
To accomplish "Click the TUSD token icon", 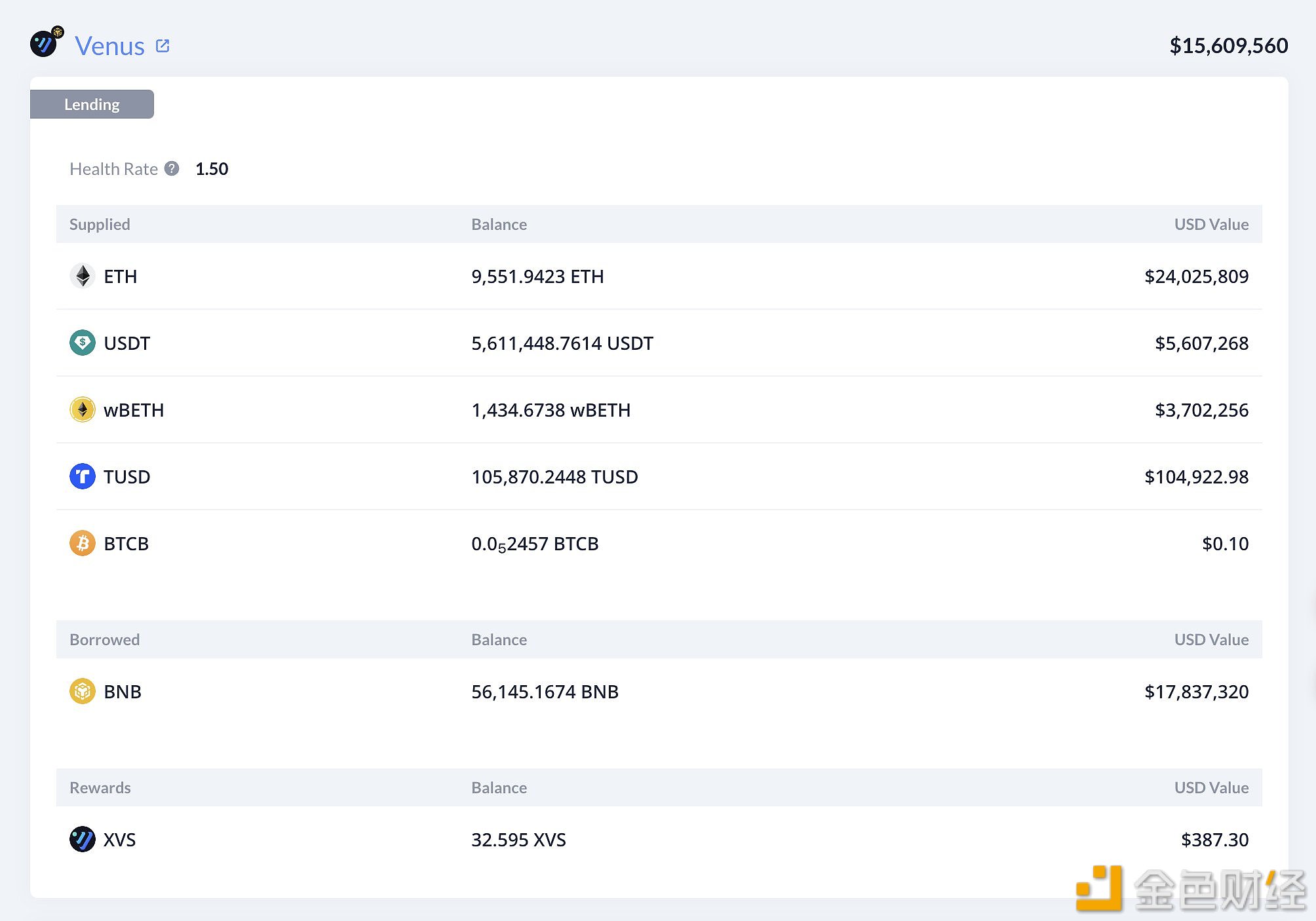I will [x=83, y=476].
